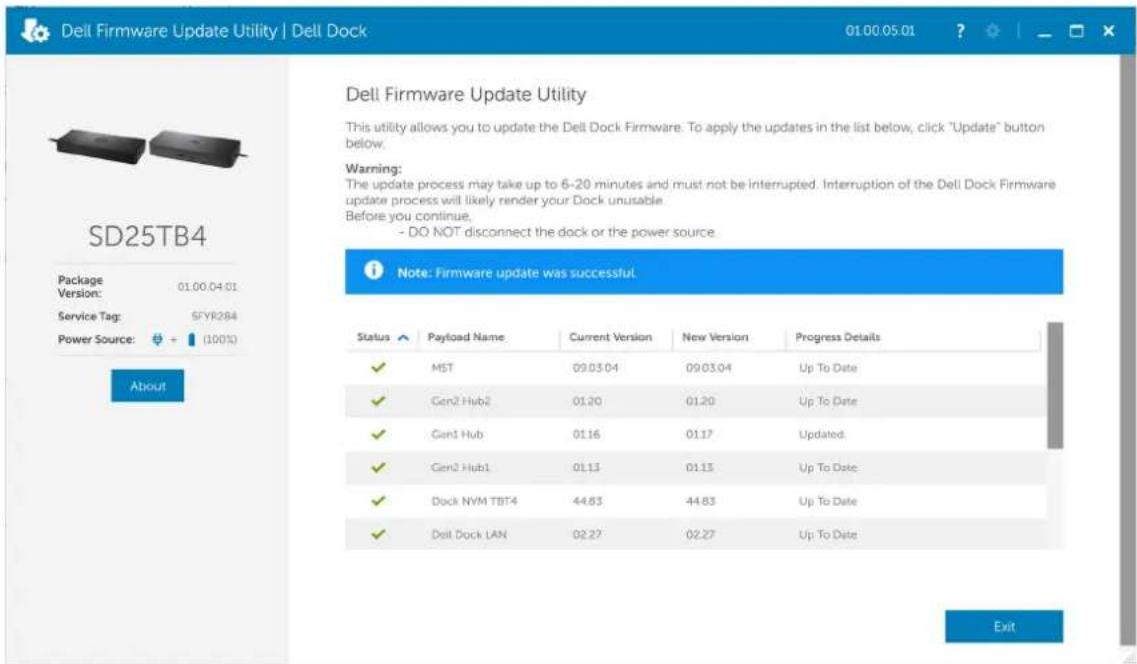
Task: Click green checkmark in Gen2 Hub1 row
Action: point(378,468)
